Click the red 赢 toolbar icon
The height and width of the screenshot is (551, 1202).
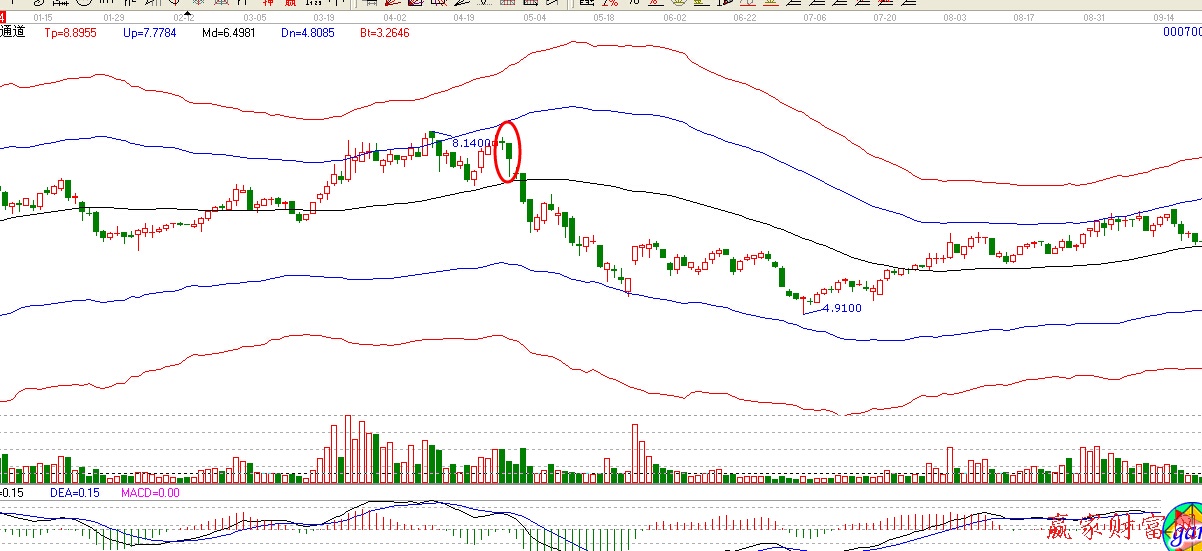pos(291,3)
